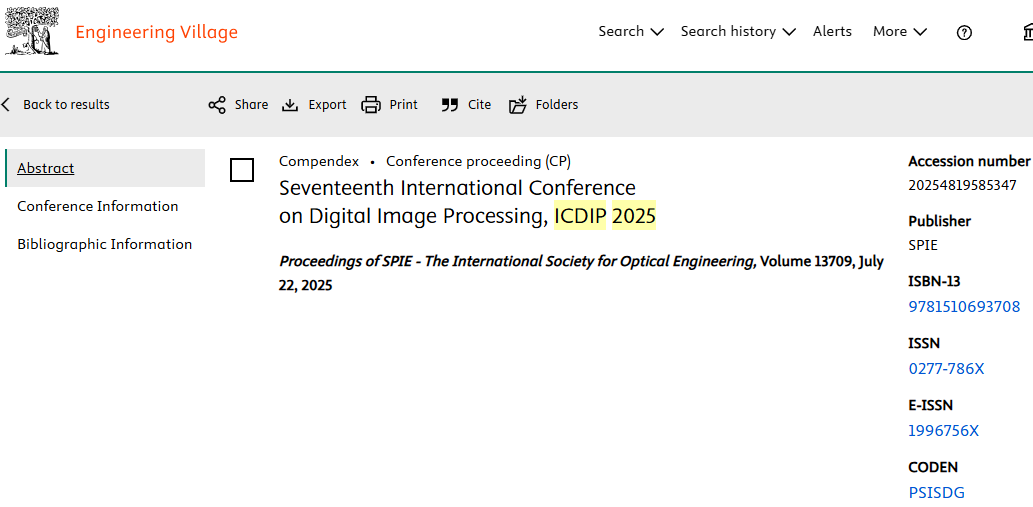This screenshot has height=507, width=1033.
Task: Open help via question mark icon
Action: (x=964, y=32)
